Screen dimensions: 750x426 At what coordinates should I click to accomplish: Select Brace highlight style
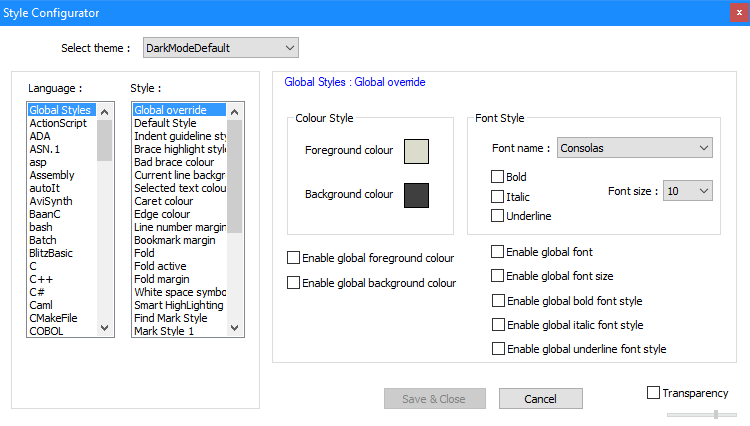coord(179,149)
